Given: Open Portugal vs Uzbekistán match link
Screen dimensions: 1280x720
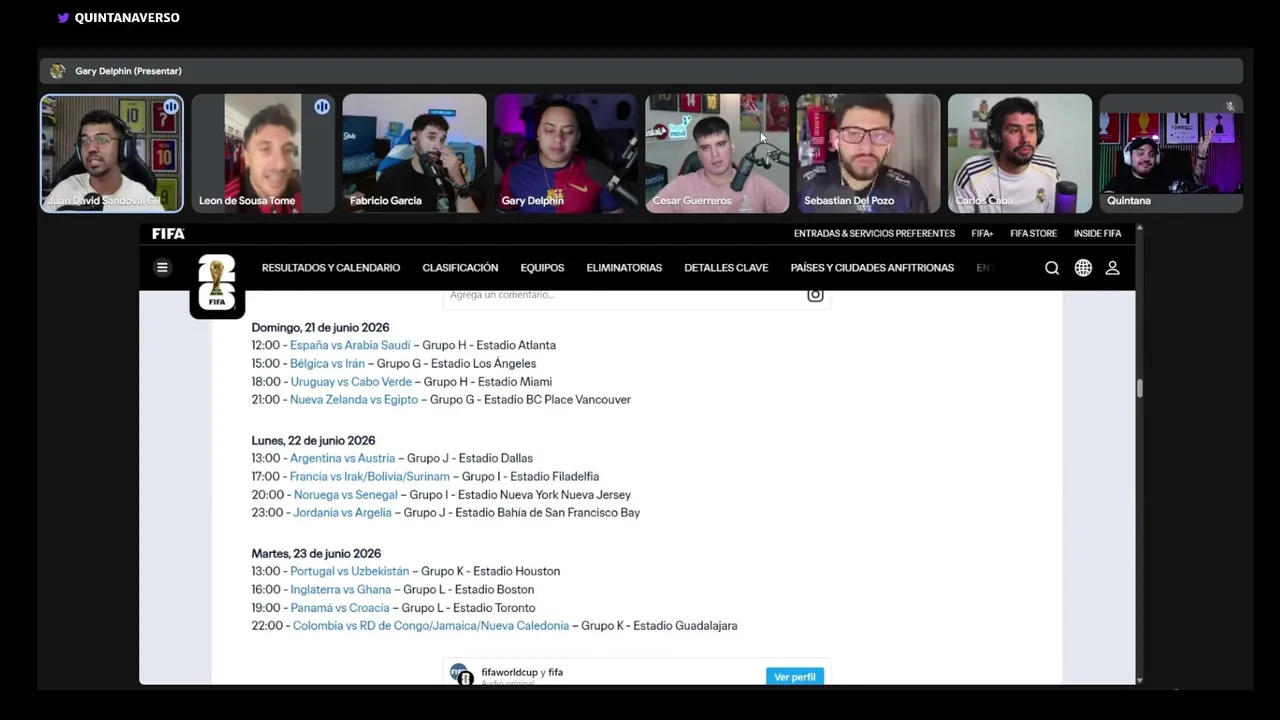Looking at the screenshot, I should 350,571.
